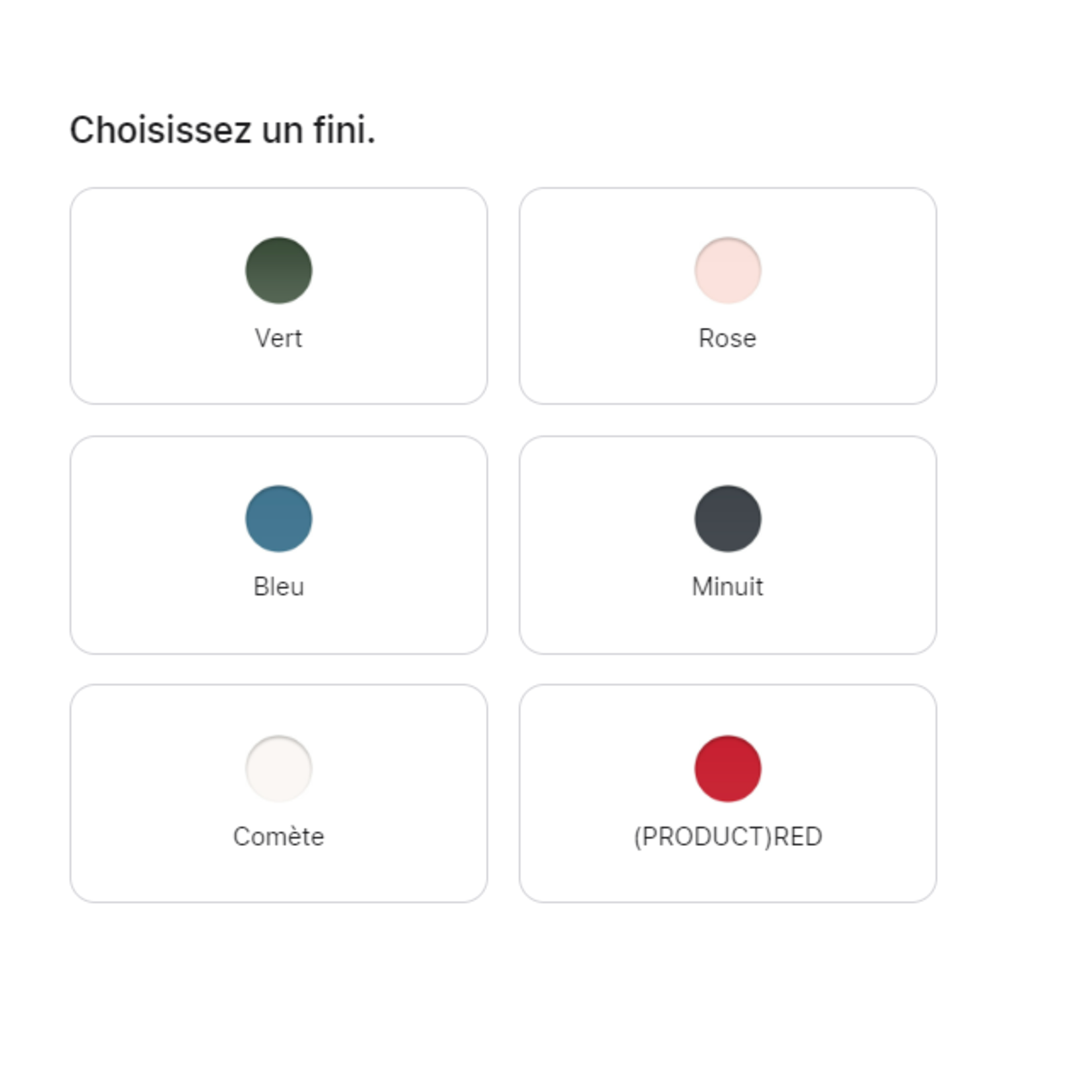Click the 'Rose' text label
The image size is (1092, 1092).
coord(727,338)
